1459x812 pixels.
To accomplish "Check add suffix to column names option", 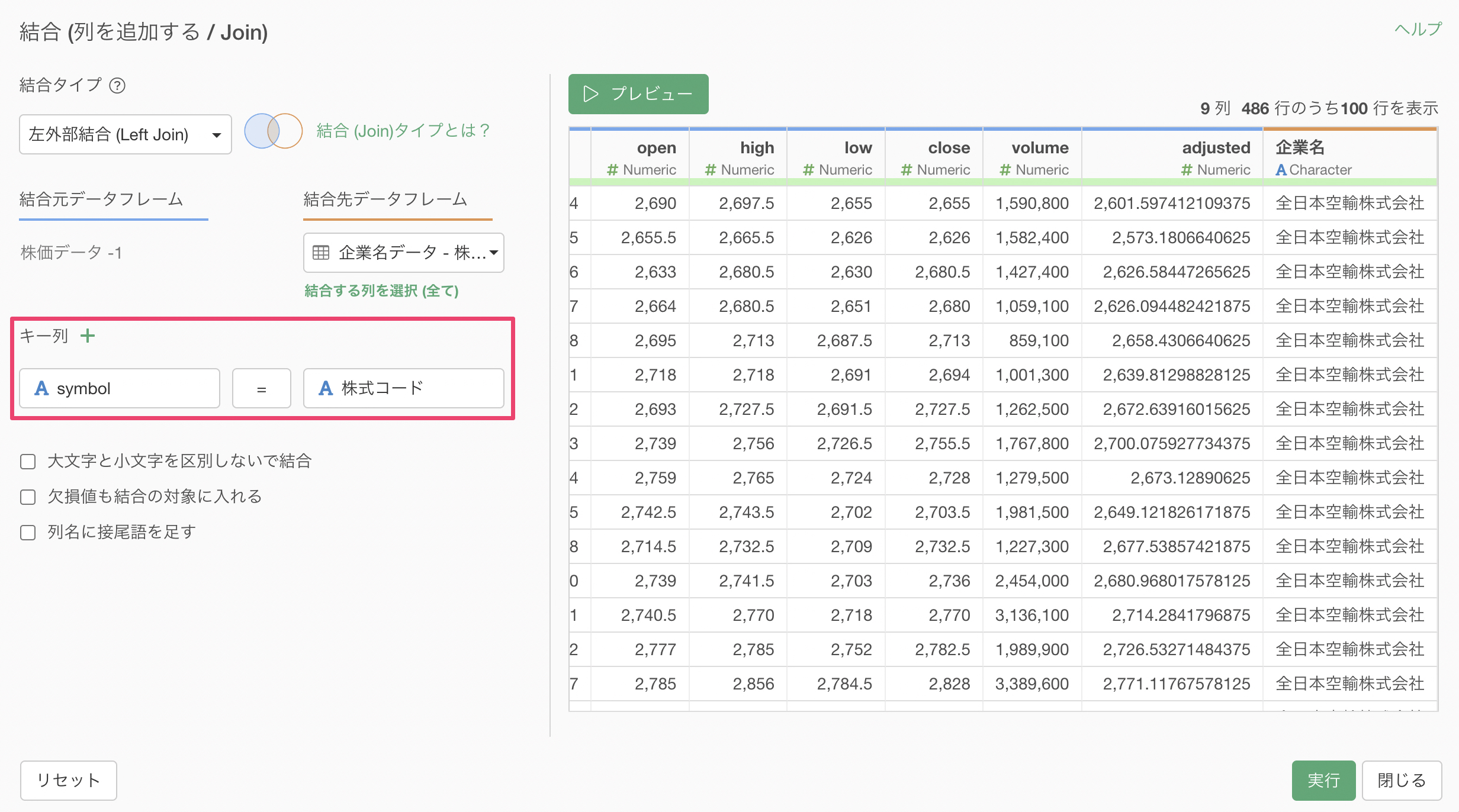I will point(28,532).
